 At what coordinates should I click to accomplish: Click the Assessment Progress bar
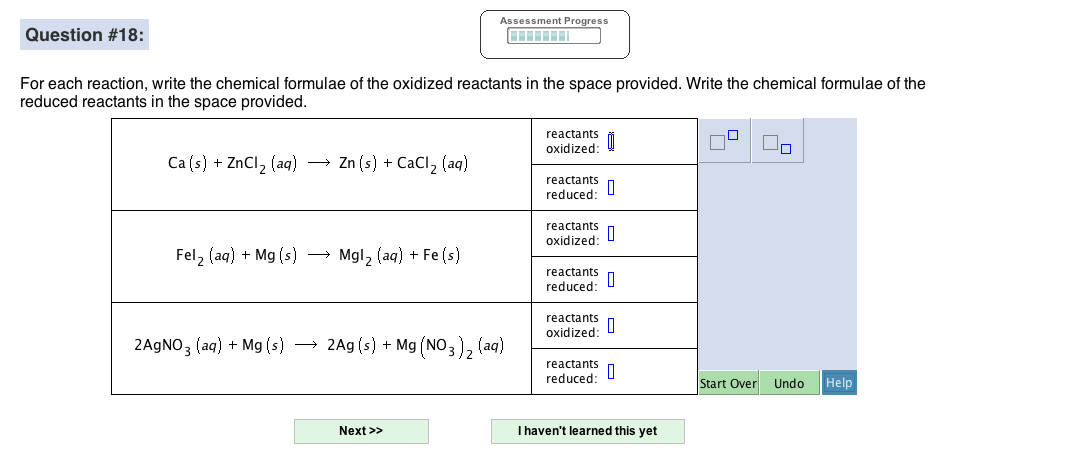tap(554, 37)
